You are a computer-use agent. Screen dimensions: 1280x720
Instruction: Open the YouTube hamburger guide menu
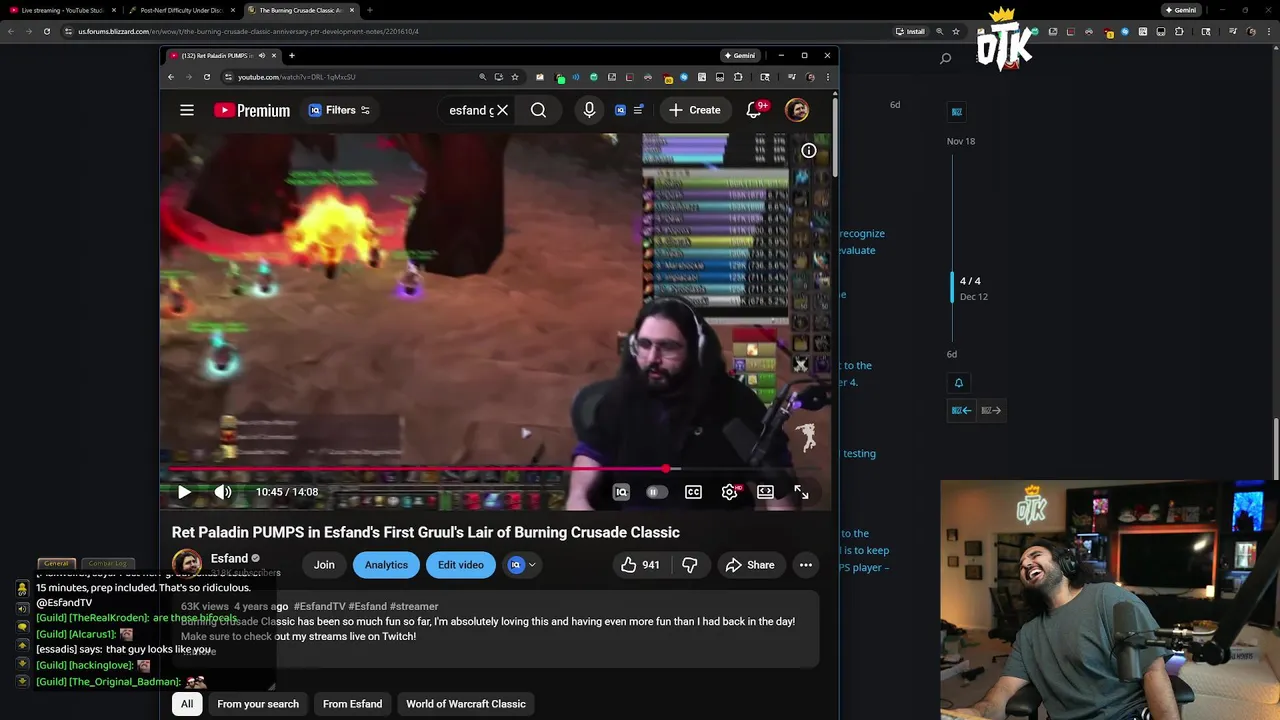tap(187, 110)
